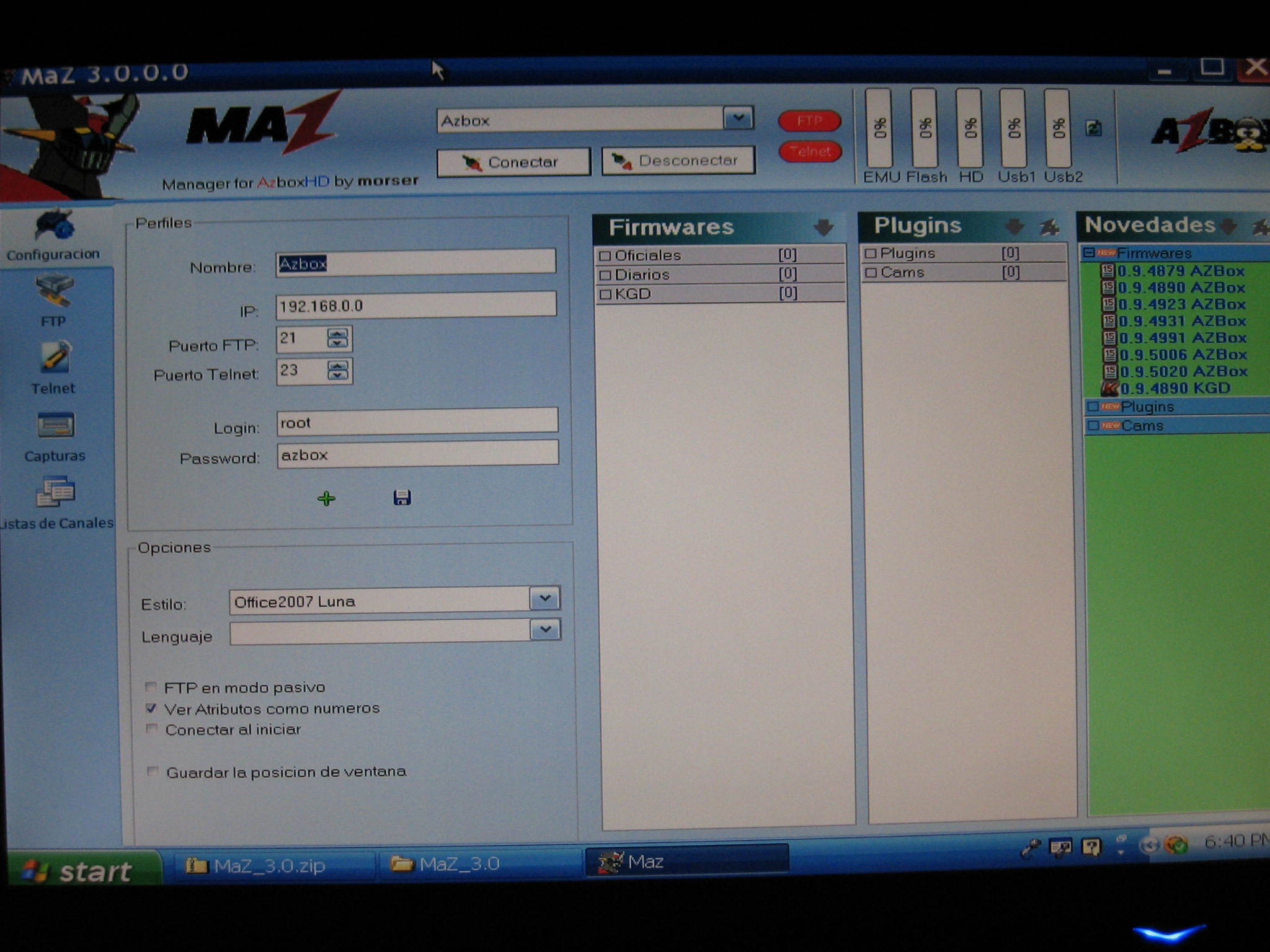This screenshot has height=952, width=1270.
Task: Enable Conectar al iniciar checkbox
Action: pos(151,729)
